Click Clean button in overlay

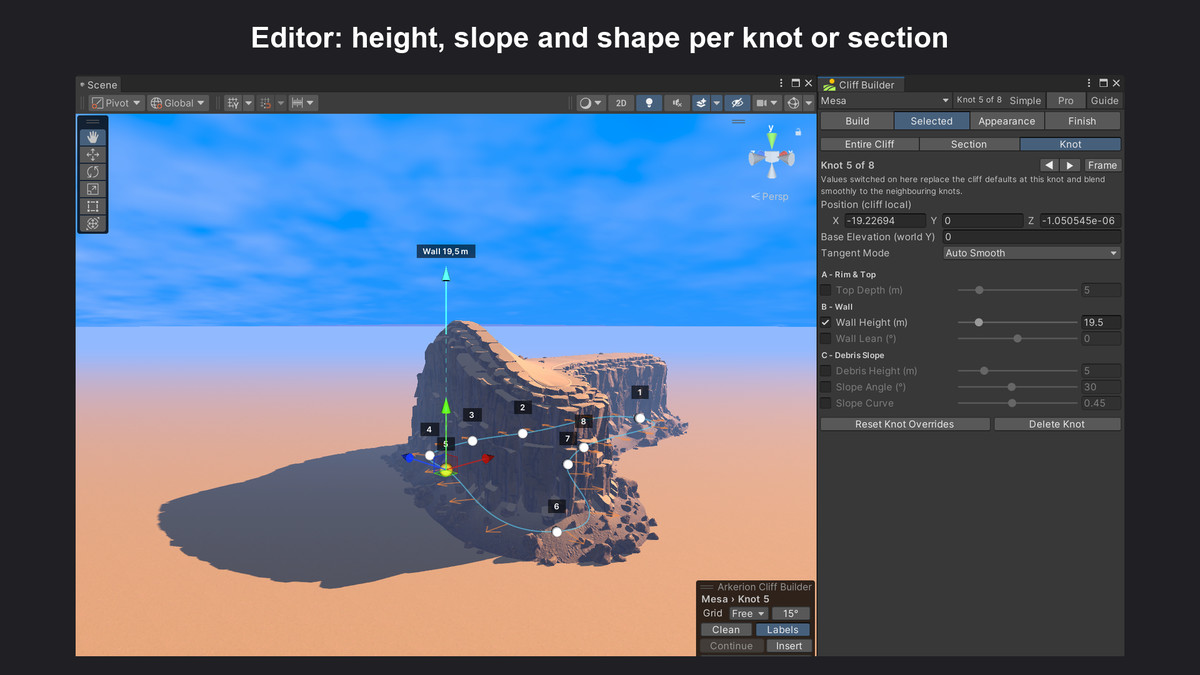pos(726,630)
